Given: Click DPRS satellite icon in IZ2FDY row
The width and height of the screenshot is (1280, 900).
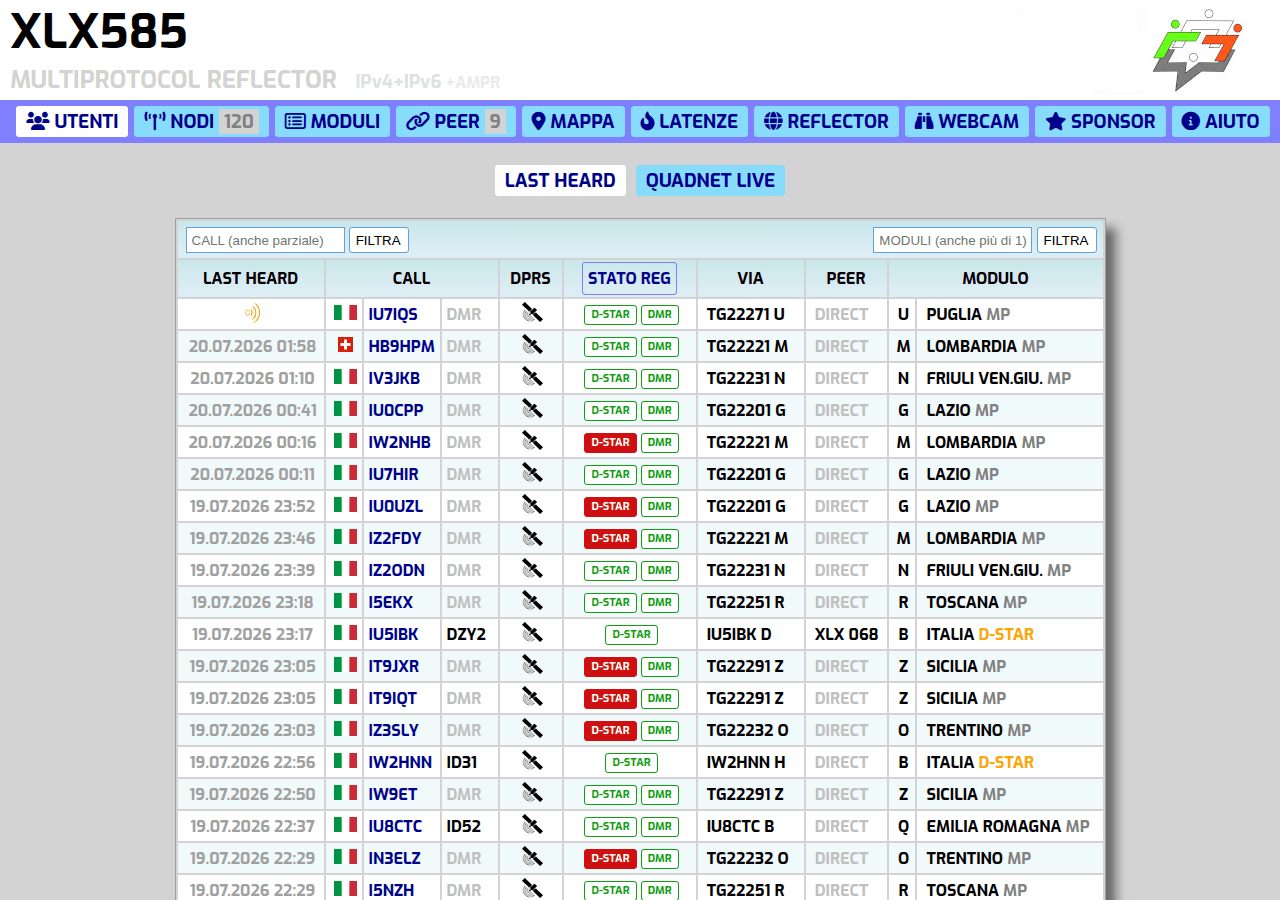Looking at the screenshot, I should click(532, 537).
